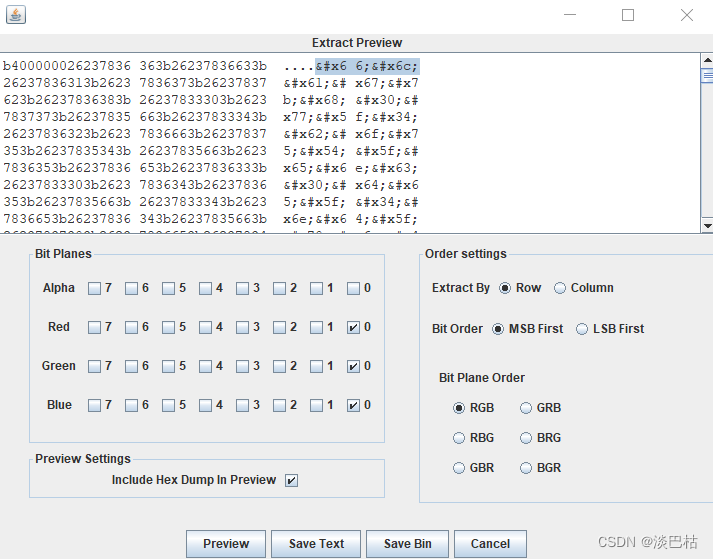713x559 pixels.
Task: Toggle Green bit plane 4
Action: coord(206,367)
